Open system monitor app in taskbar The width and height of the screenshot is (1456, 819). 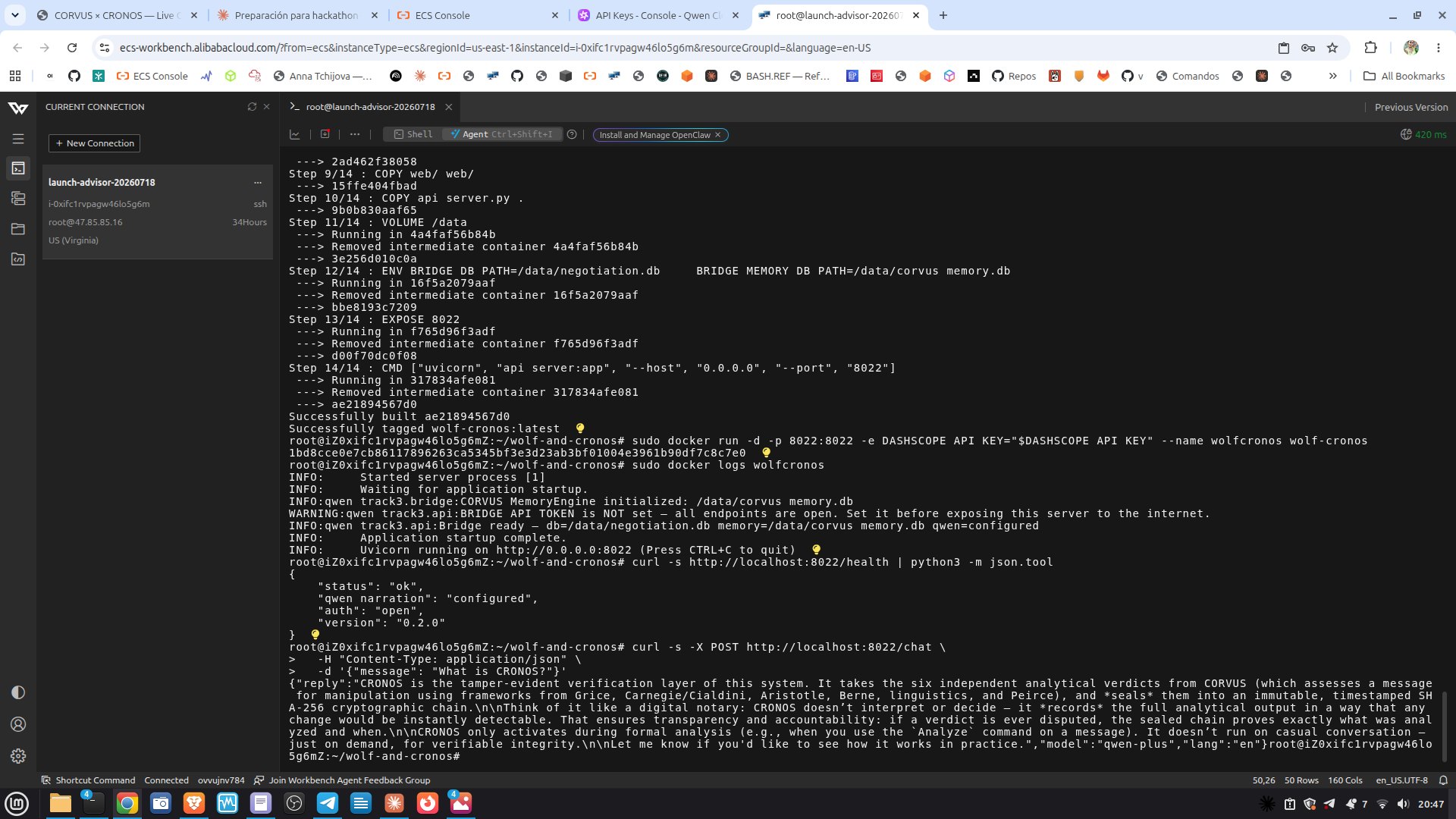(x=227, y=803)
